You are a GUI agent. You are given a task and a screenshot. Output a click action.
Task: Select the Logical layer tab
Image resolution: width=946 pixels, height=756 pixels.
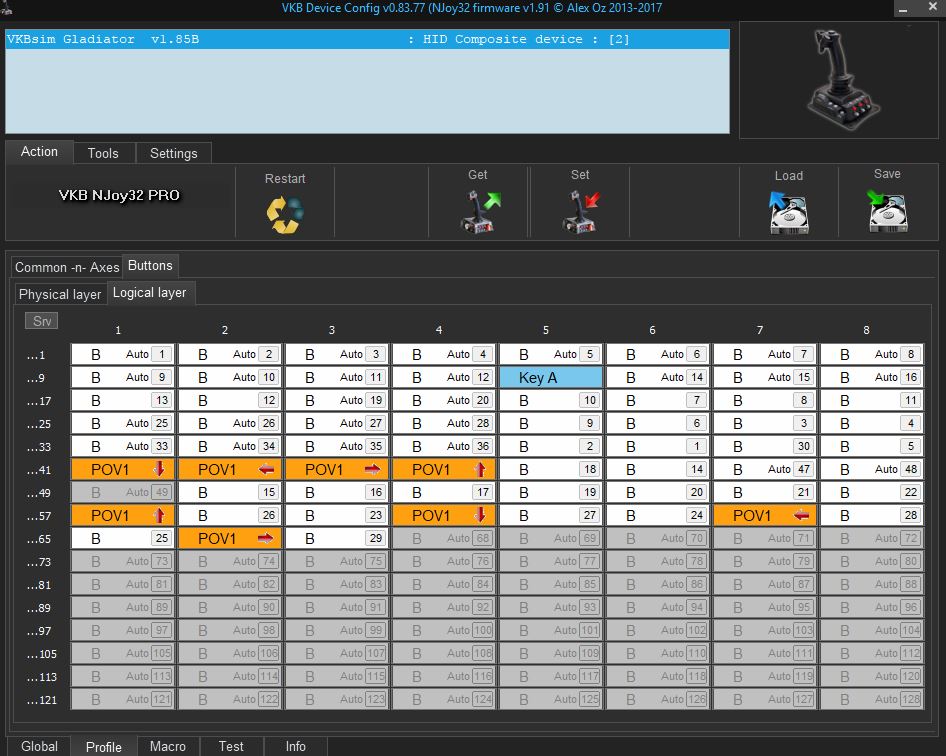[x=150, y=293]
